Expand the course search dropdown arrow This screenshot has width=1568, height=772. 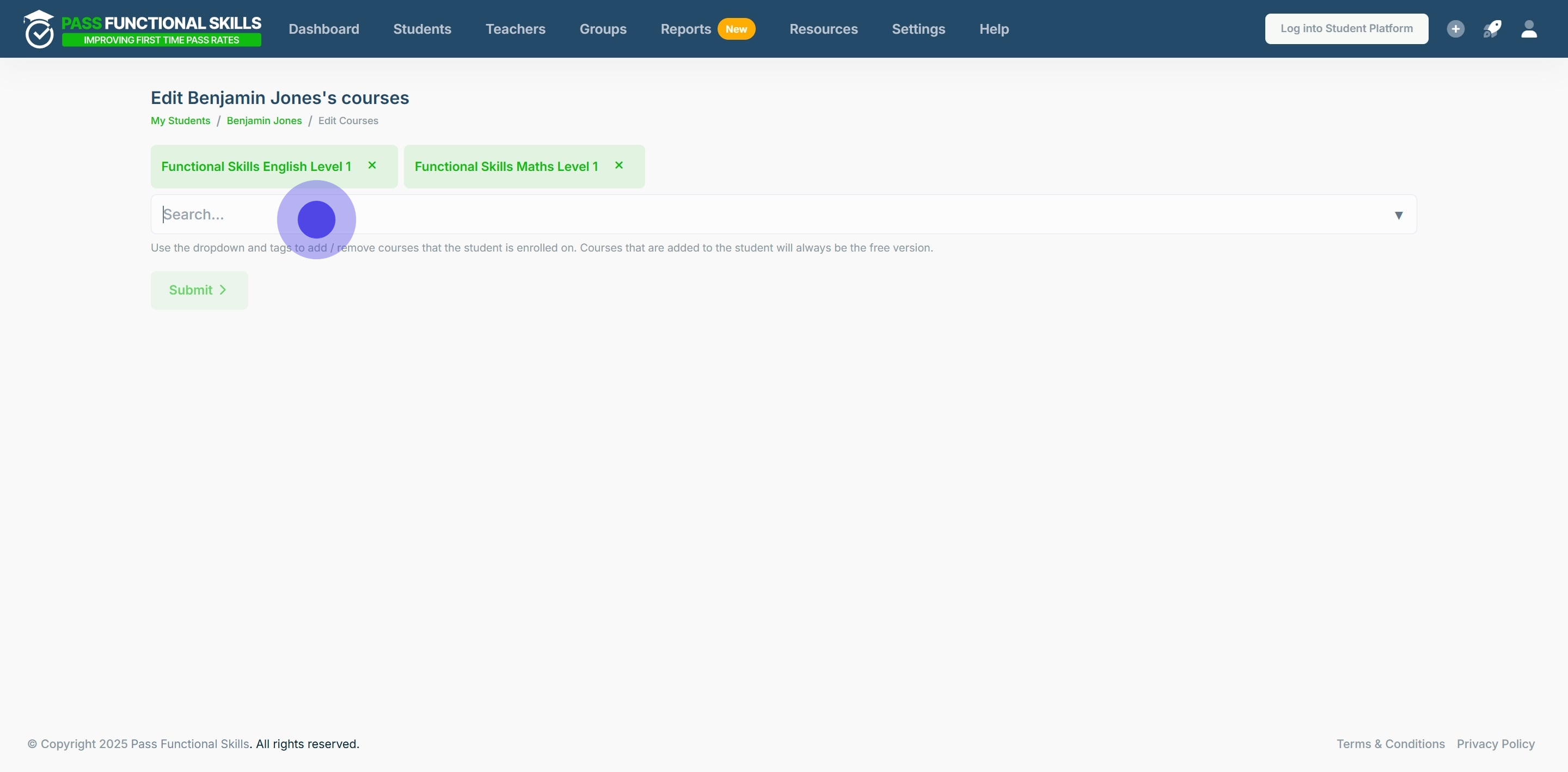[x=1399, y=215]
